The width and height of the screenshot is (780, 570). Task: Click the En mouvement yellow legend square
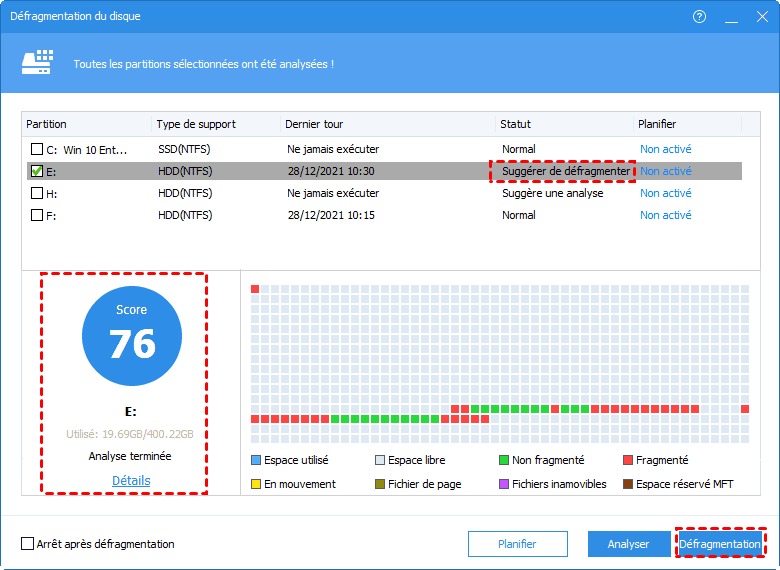click(256, 484)
